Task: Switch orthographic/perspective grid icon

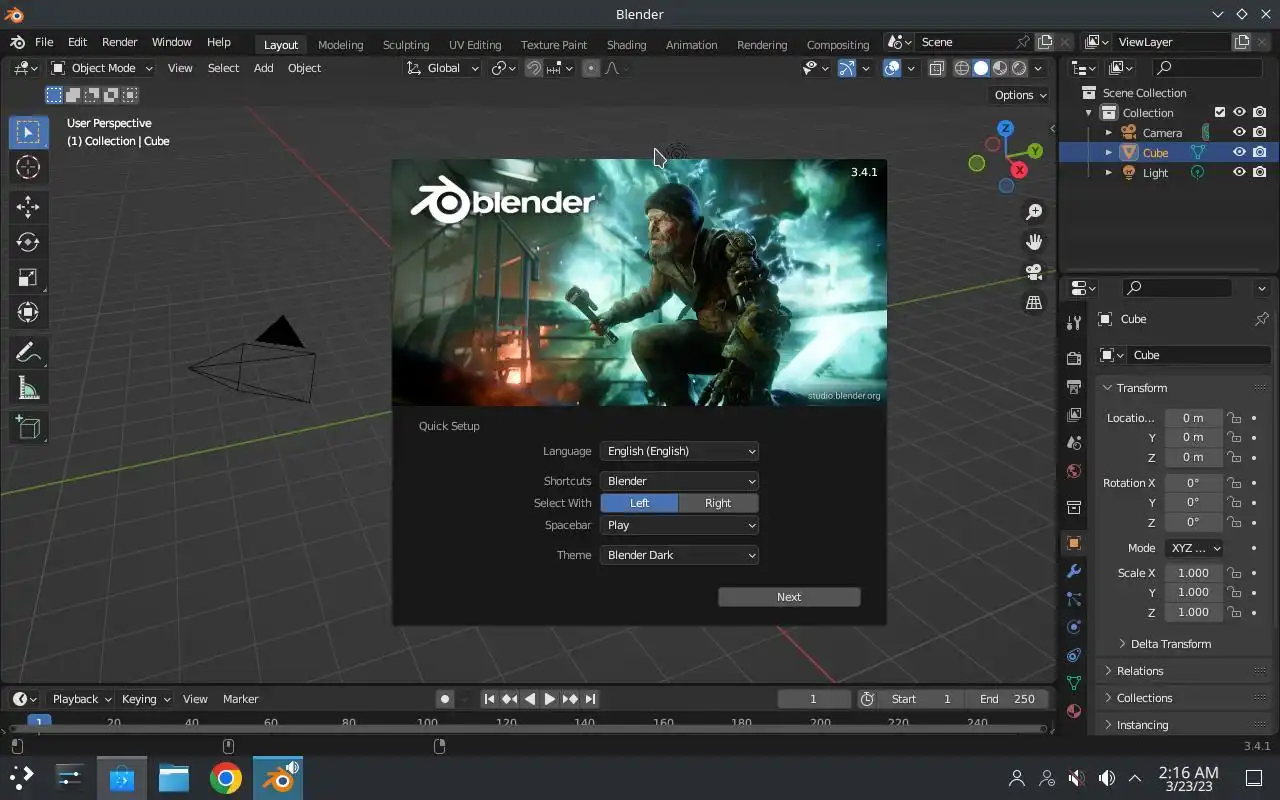Action: point(1034,302)
